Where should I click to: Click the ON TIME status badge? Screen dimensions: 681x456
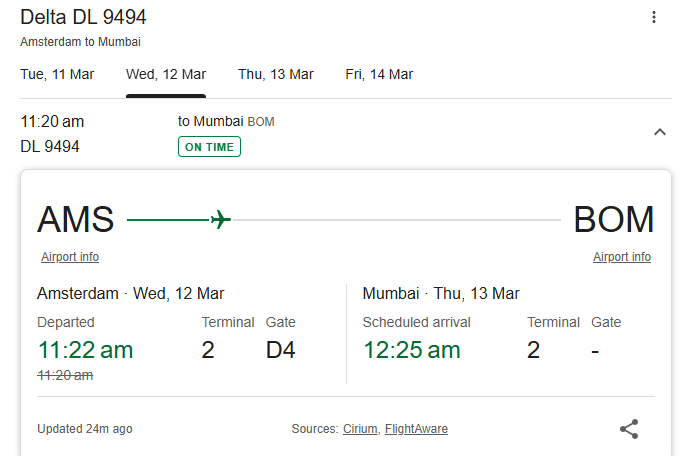[x=209, y=147]
